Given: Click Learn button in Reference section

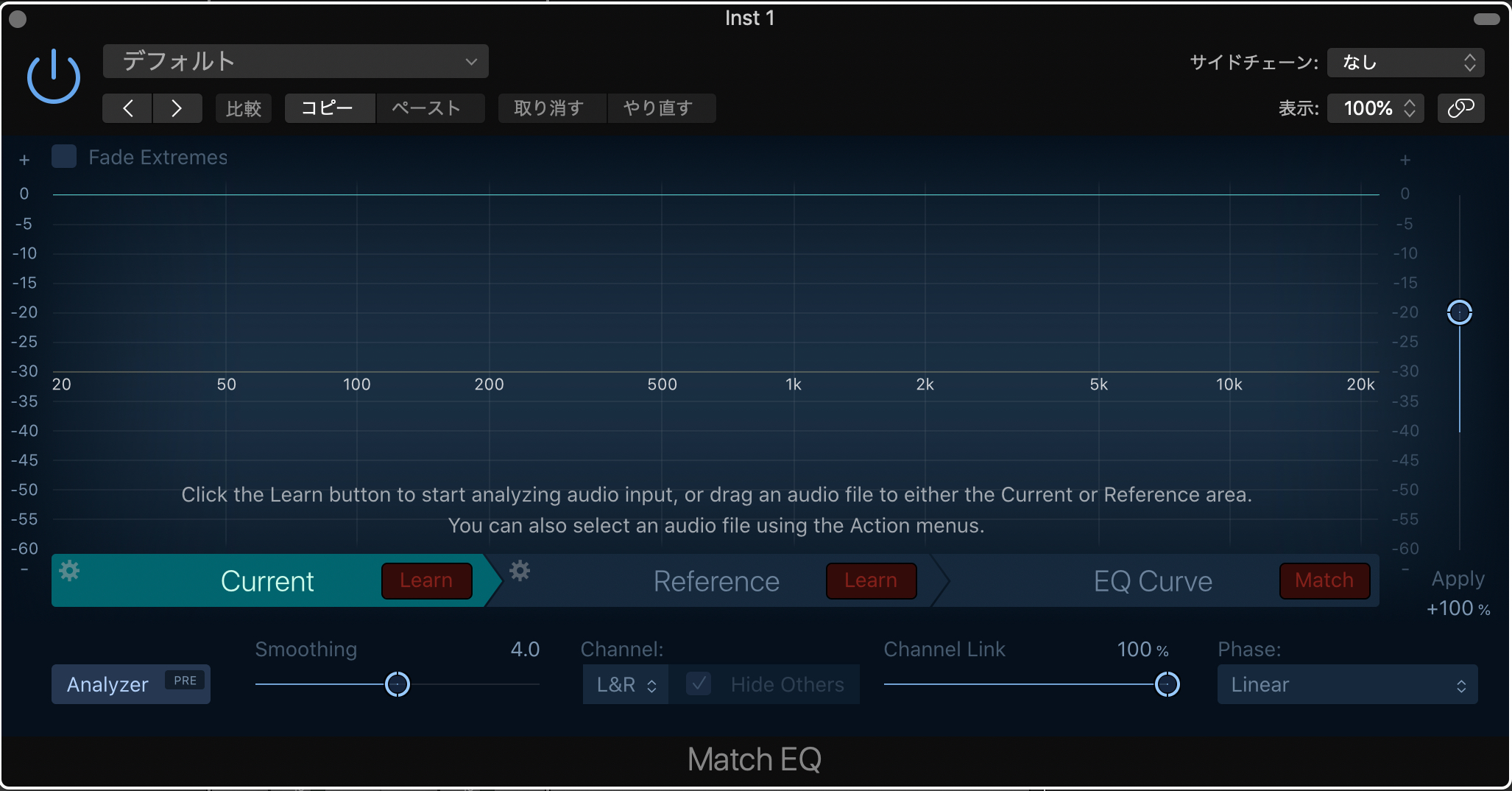Looking at the screenshot, I should pos(871,580).
